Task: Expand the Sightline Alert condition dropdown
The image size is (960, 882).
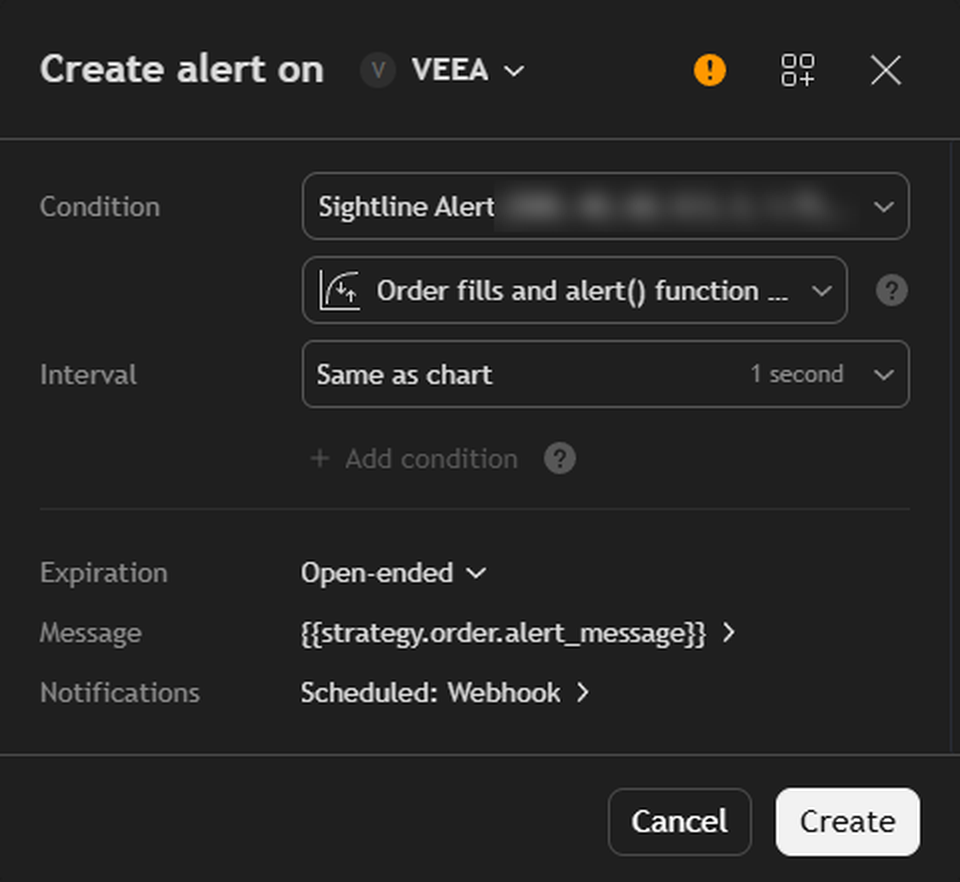Action: (606, 206)
